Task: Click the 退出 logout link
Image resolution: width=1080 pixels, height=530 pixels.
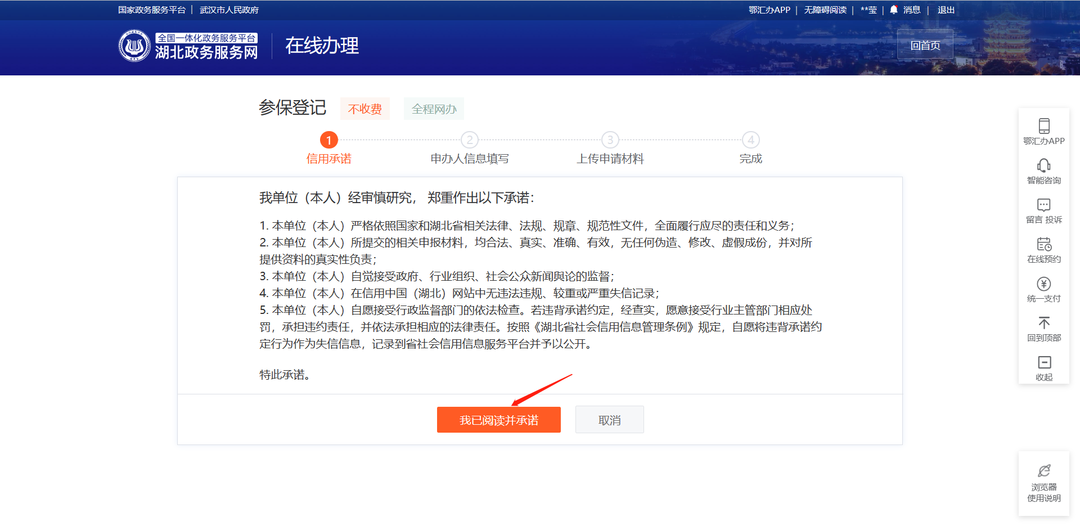Action: point(946,10)
